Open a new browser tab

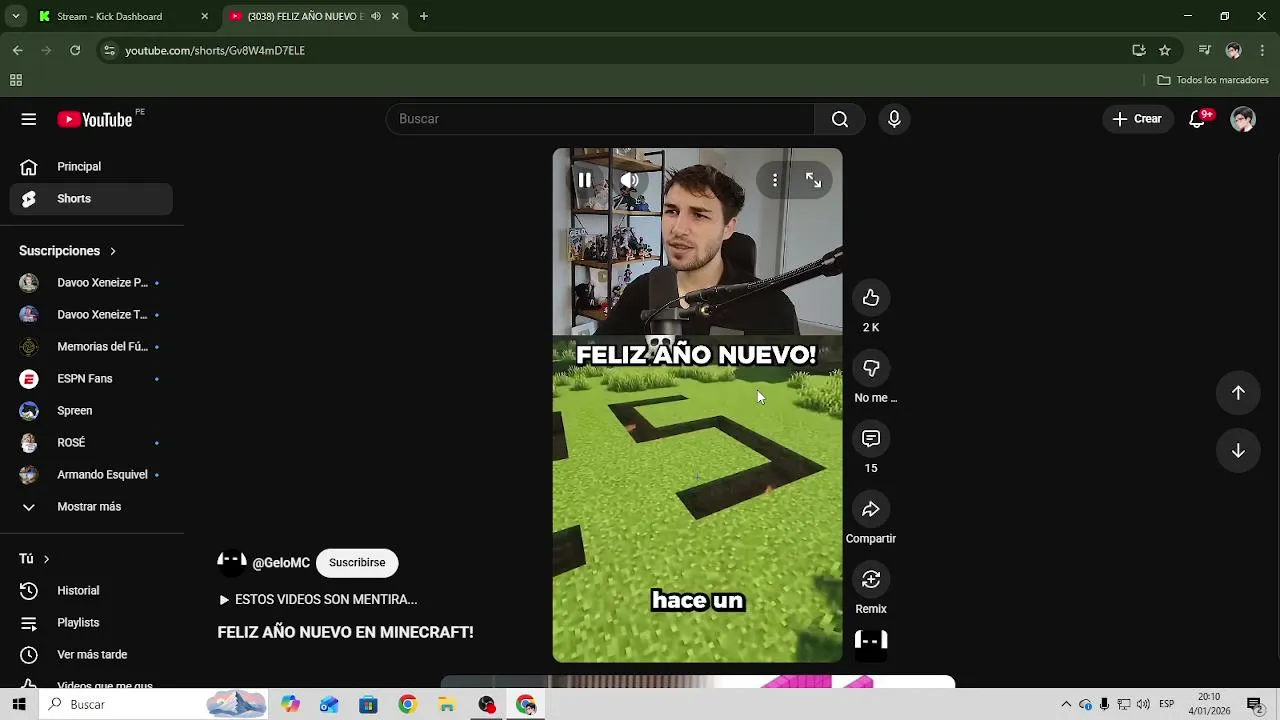pos(424,16)
